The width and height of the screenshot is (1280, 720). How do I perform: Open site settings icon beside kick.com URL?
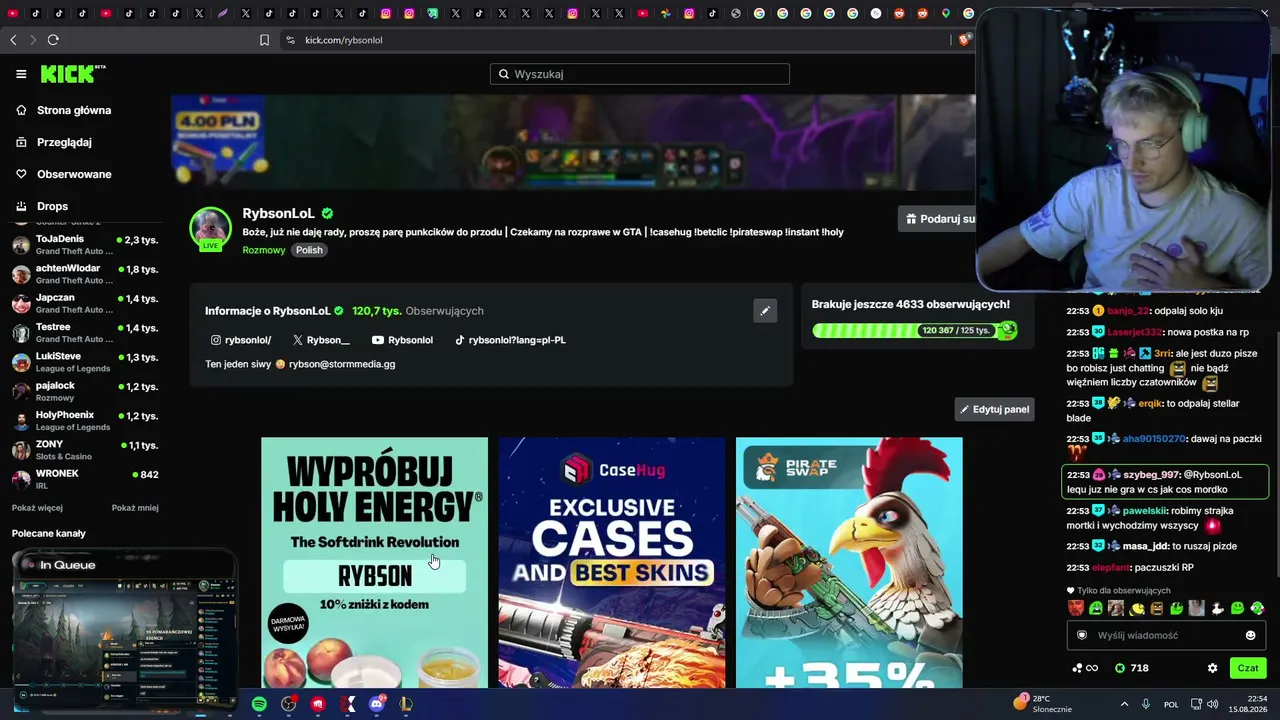[x=290, y=40]
